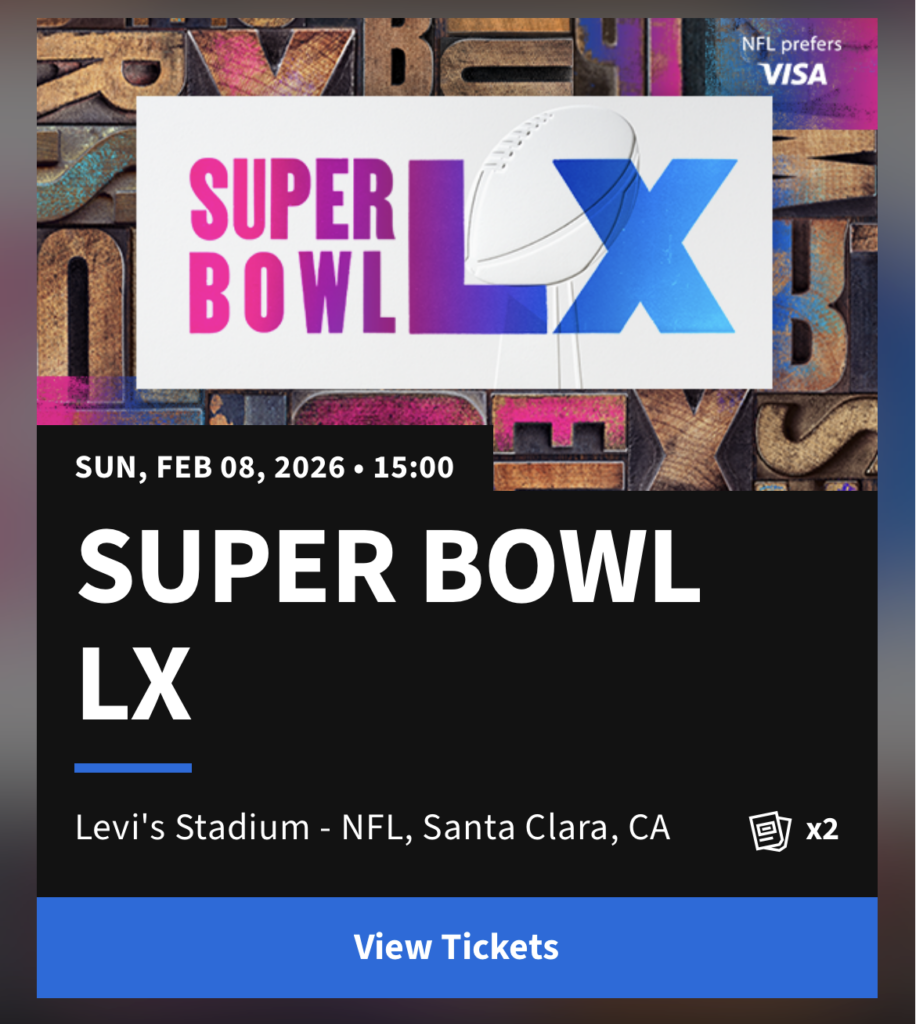The width and height of the screenshot is (916, 1024).
Task: Select the x2 ticket count
Action: (x=822, y=830)
